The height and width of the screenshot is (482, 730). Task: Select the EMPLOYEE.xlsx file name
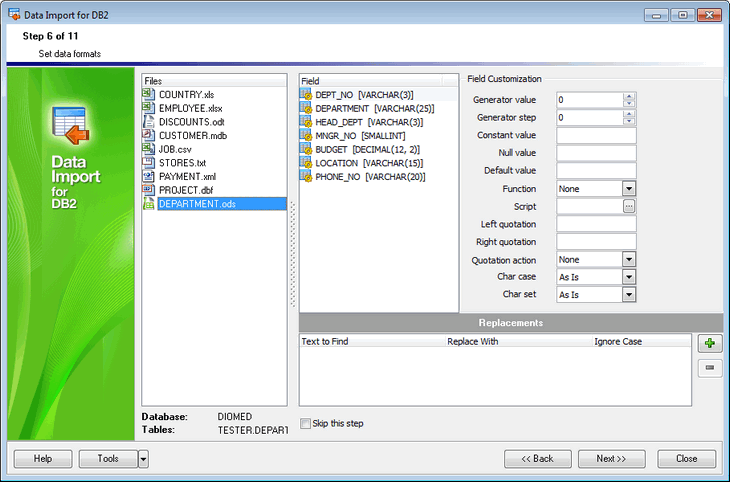coord(190,108)
